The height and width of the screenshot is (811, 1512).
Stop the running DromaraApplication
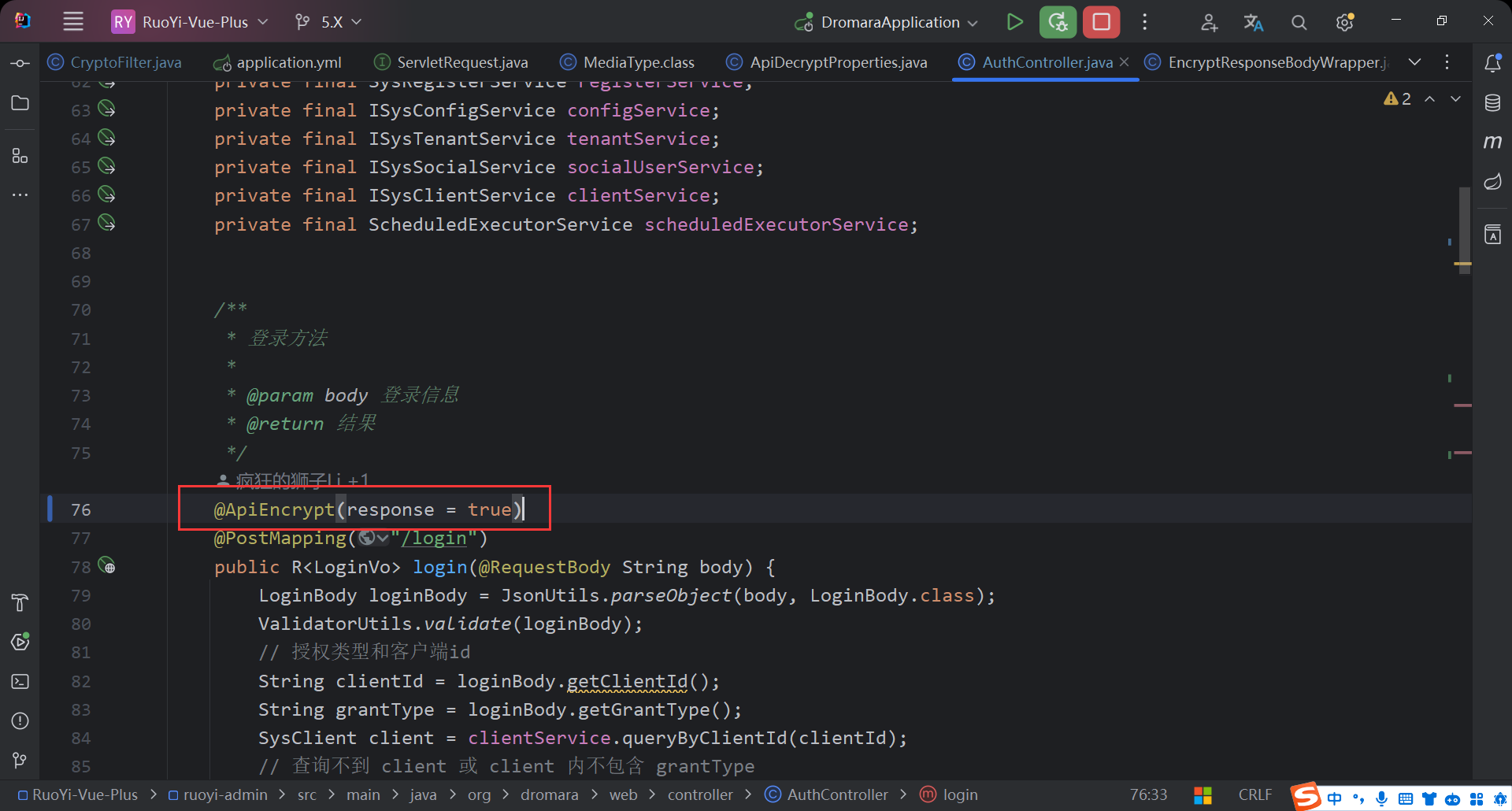click(x=1101, y=22)
